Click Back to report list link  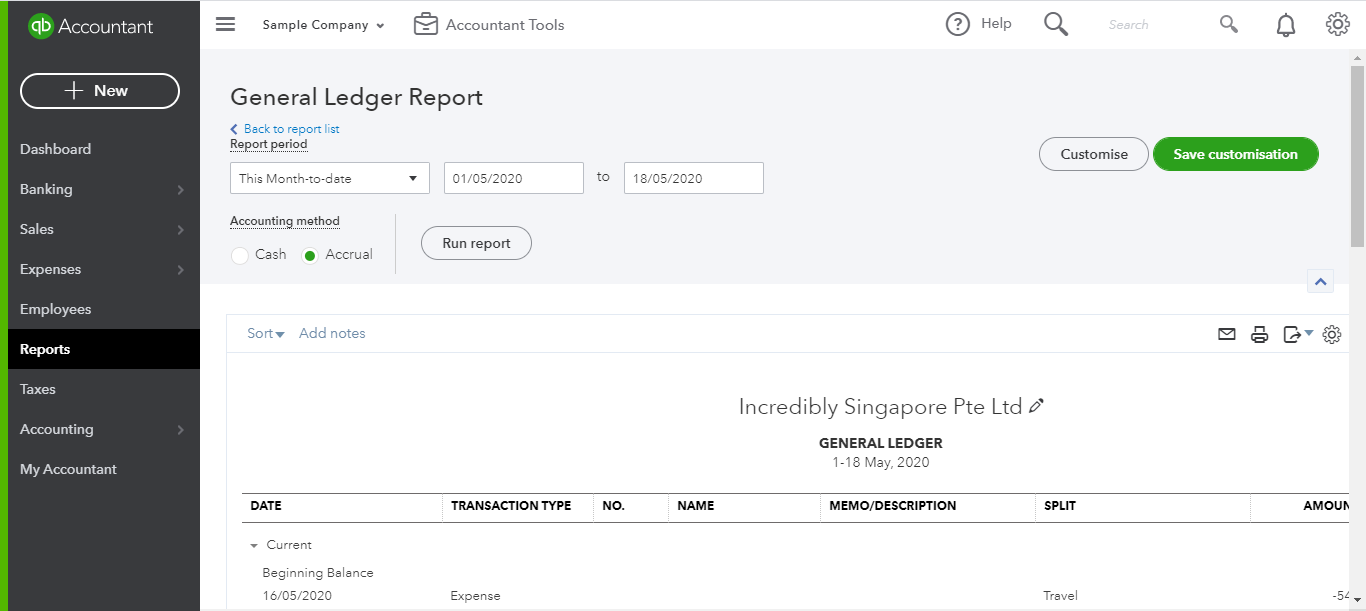point(285,129)
